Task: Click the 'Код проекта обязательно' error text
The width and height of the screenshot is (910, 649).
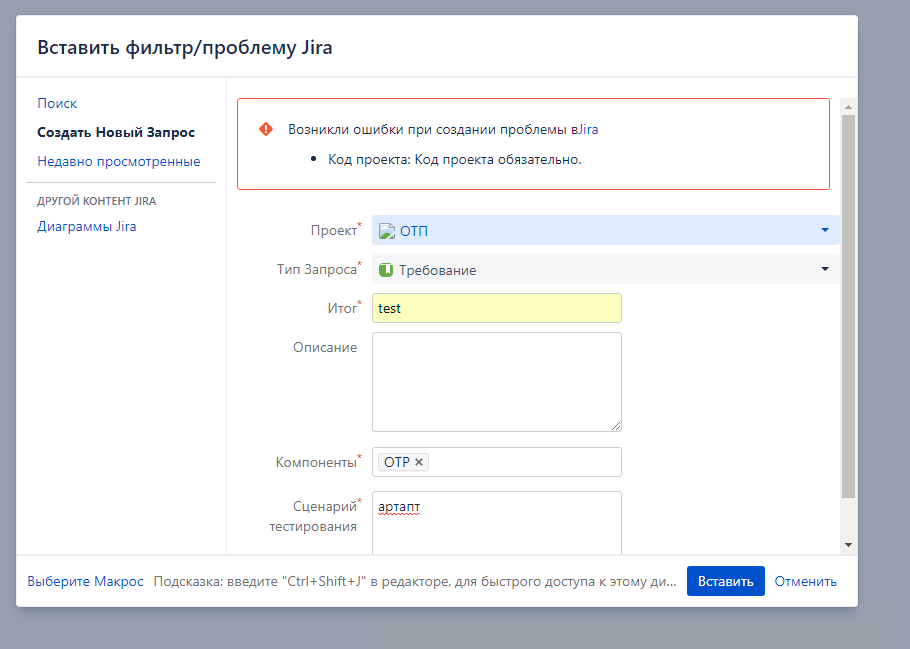Action: click(x=454, y=160)
